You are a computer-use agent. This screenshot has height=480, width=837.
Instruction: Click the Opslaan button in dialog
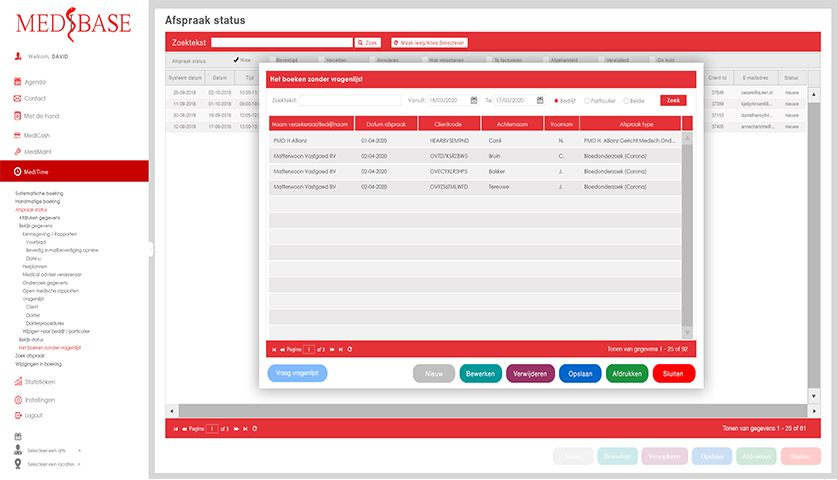[x=580, y=374]
